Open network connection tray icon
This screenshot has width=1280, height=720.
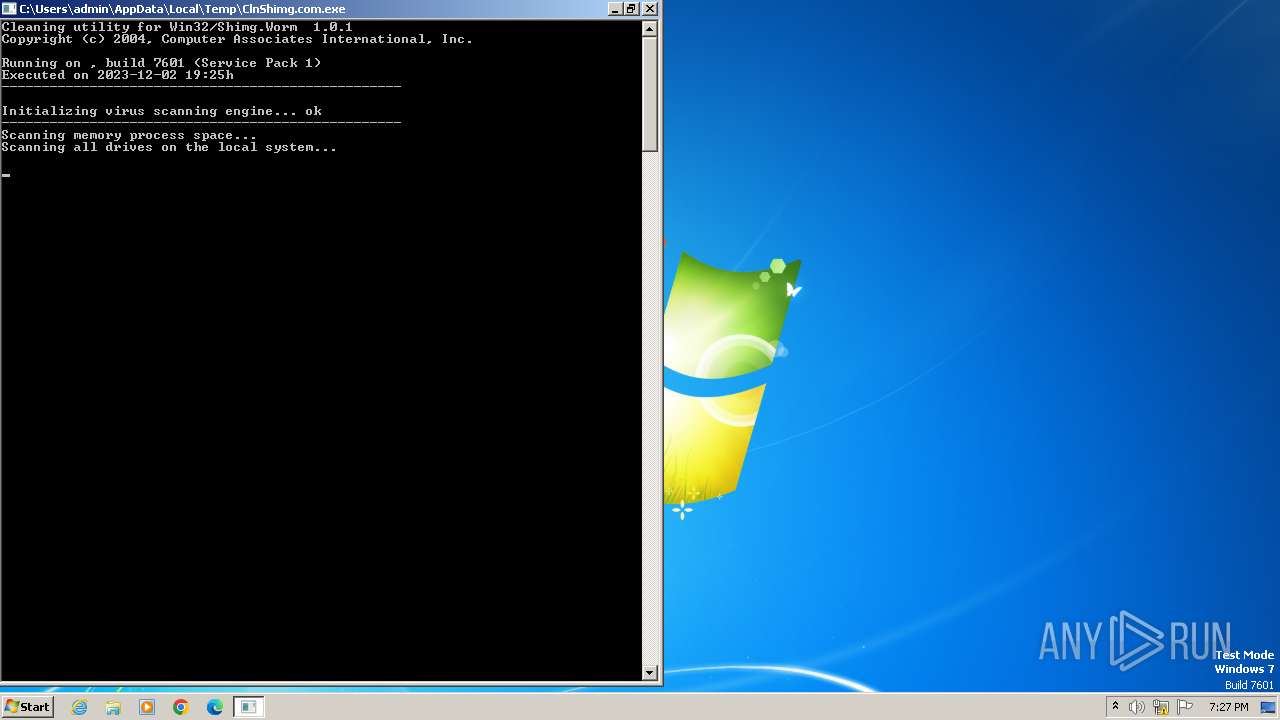click(x=1161, y=707)
